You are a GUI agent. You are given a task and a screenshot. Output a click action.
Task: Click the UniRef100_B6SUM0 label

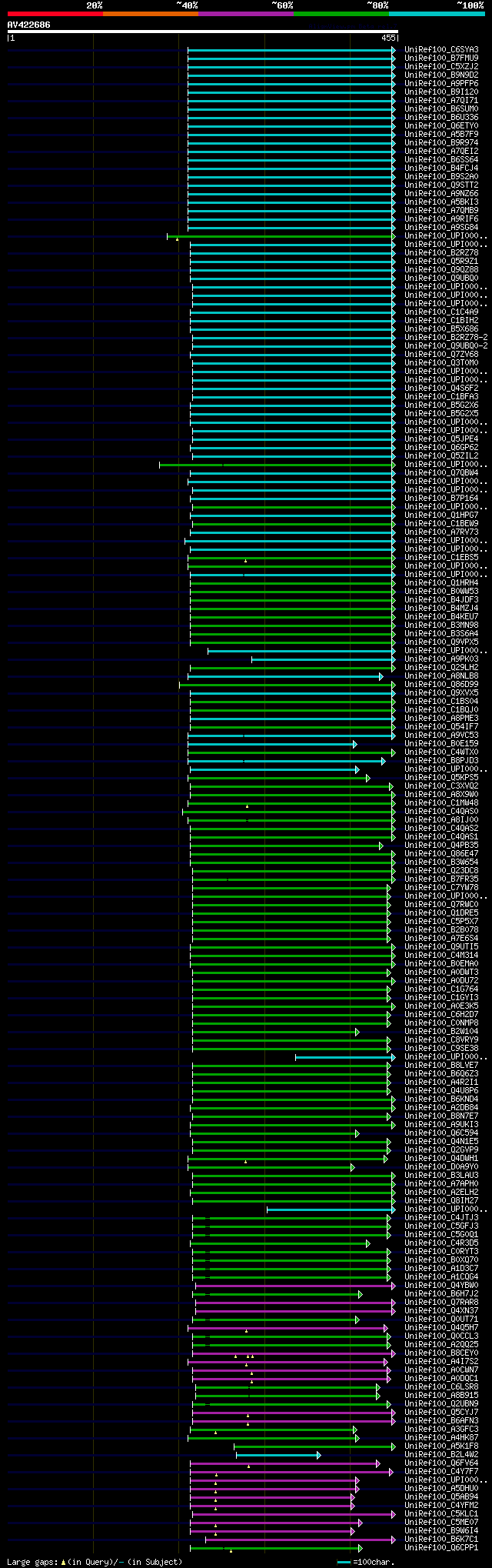pyautogui.click(x=441, y=109)
